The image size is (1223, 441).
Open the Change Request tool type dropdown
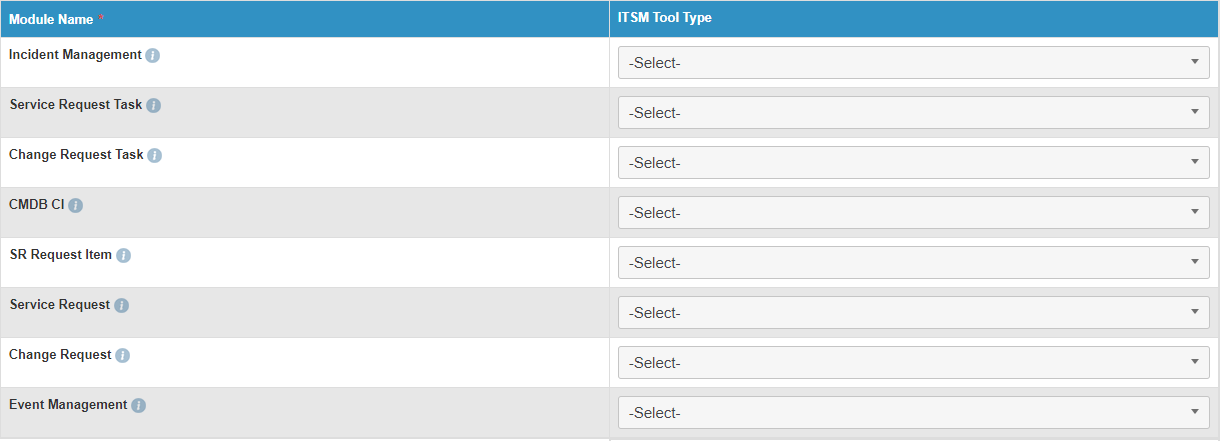(x=913, y=363)
